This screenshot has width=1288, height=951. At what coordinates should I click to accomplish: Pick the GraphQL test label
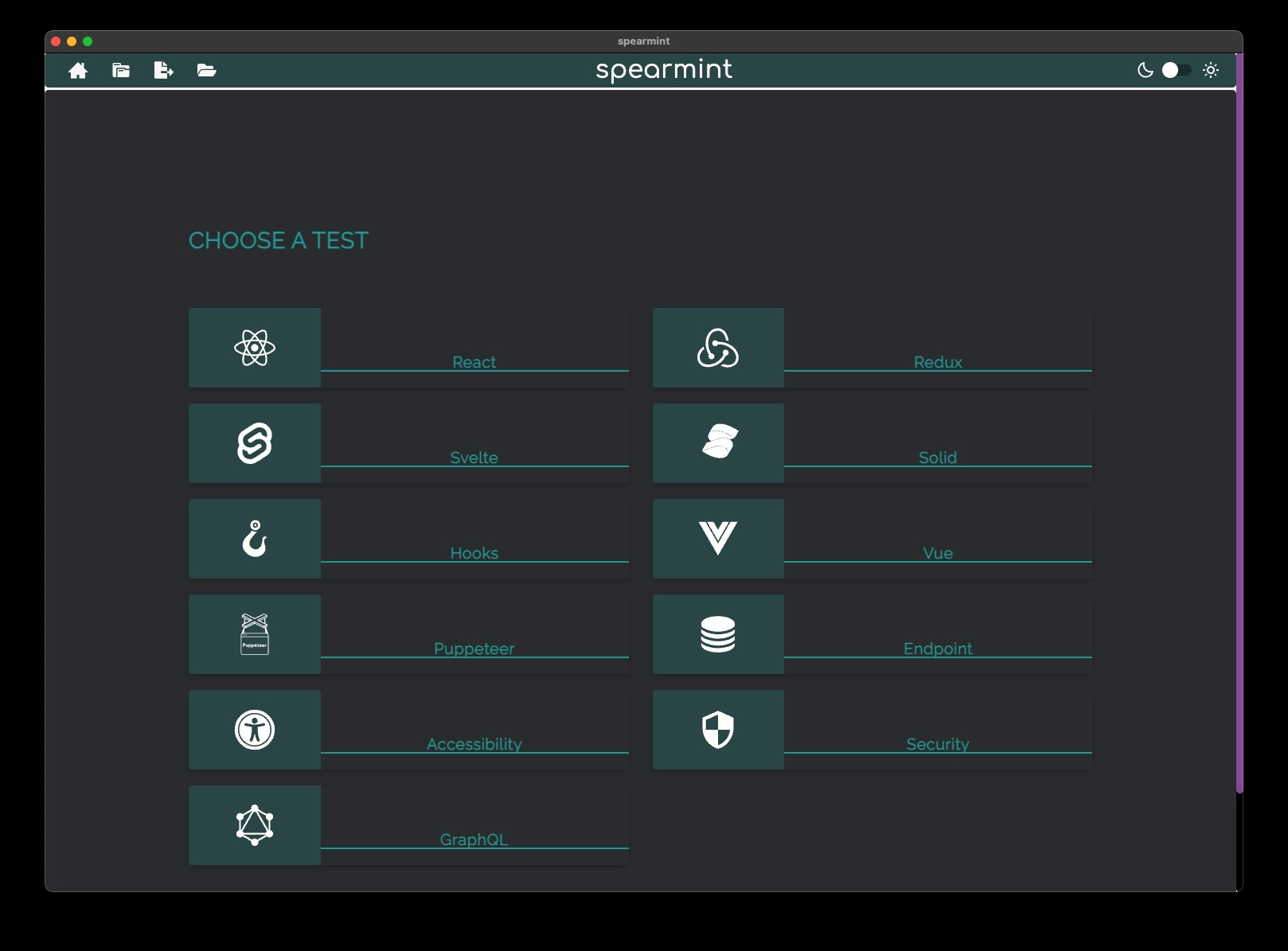tap(474, 840)
